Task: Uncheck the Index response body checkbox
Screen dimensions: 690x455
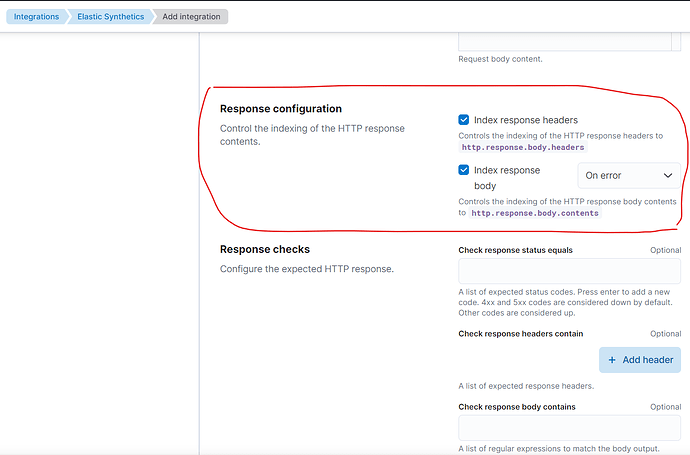Action: (x=464, y=170)
